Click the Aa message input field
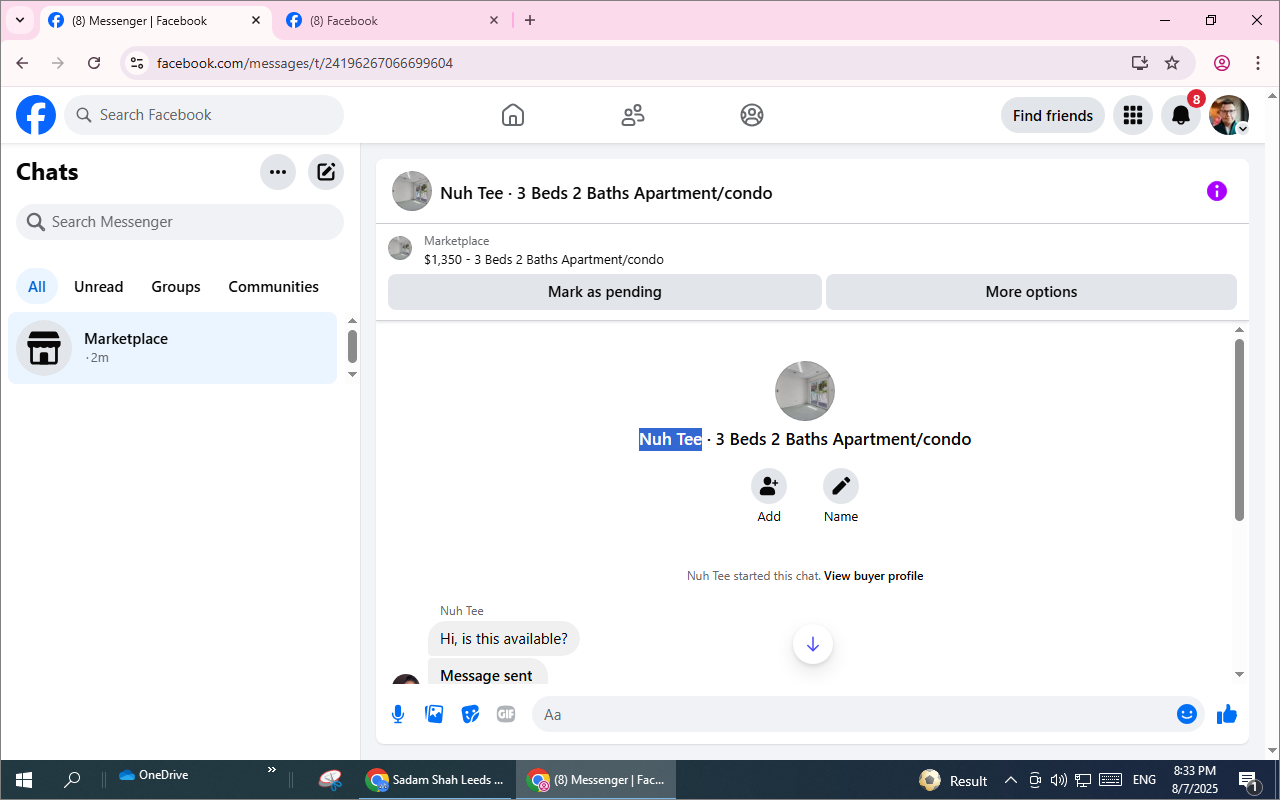This screenshot has width=1280, height=800. tap(856, 714)
